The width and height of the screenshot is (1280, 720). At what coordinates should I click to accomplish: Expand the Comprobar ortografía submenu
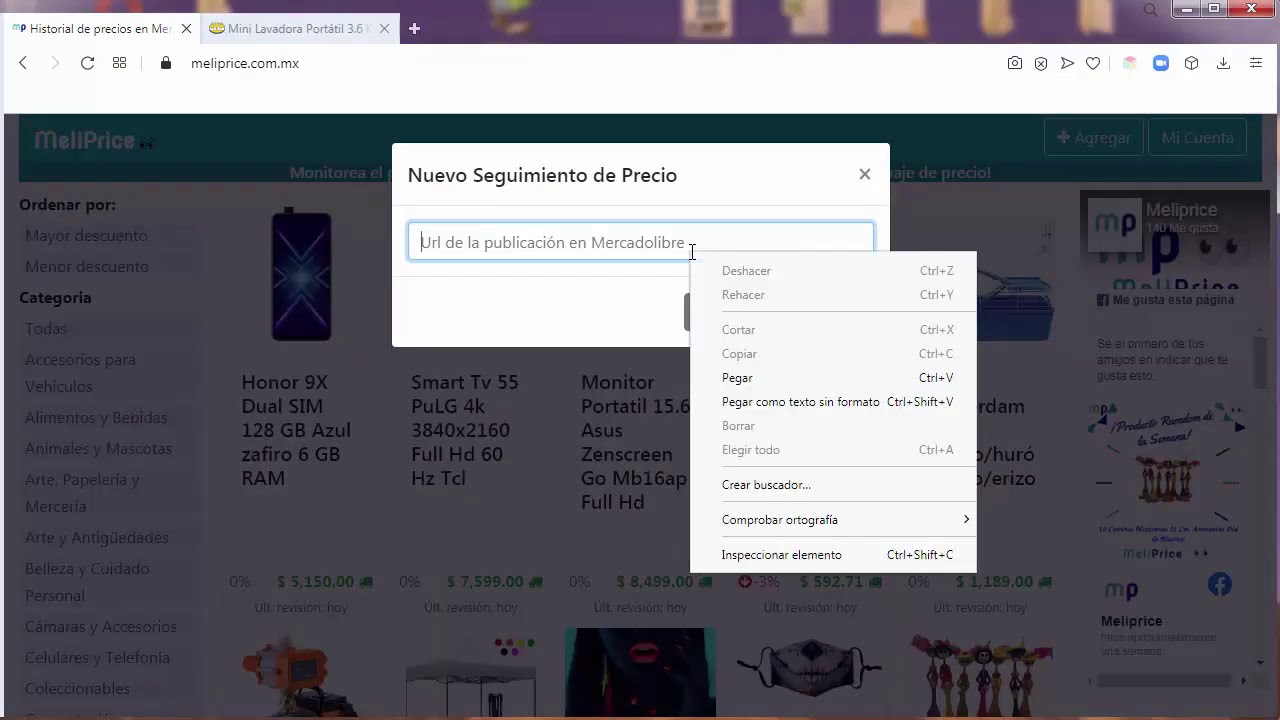(x=833, y=520)
